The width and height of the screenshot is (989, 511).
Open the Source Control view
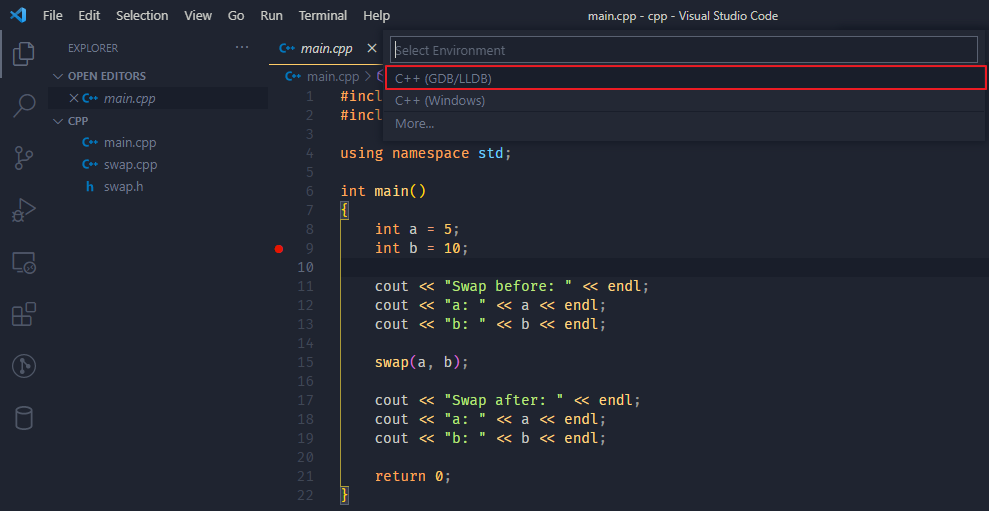(x=24, y=158)
